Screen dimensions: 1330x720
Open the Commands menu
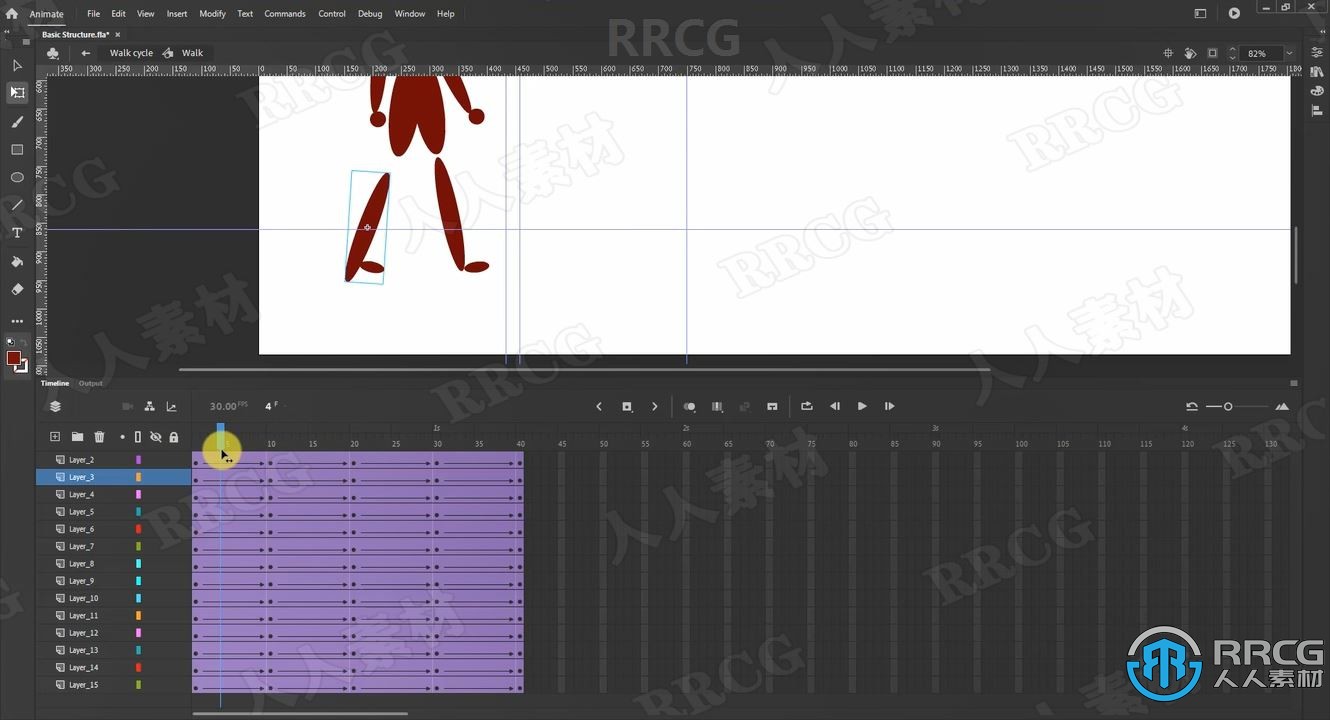[x=285, y=13]
